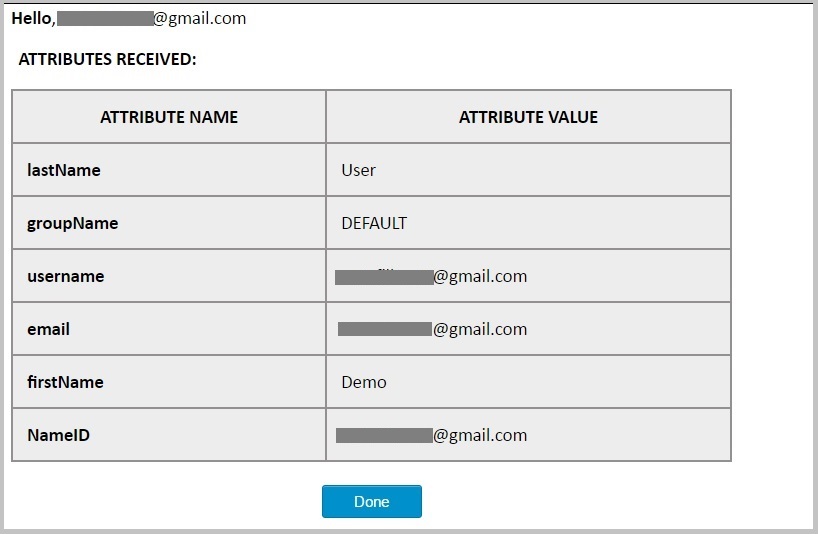
Task: Select the ATTRIBUTE VALUE column header
Action: [528, 117]
